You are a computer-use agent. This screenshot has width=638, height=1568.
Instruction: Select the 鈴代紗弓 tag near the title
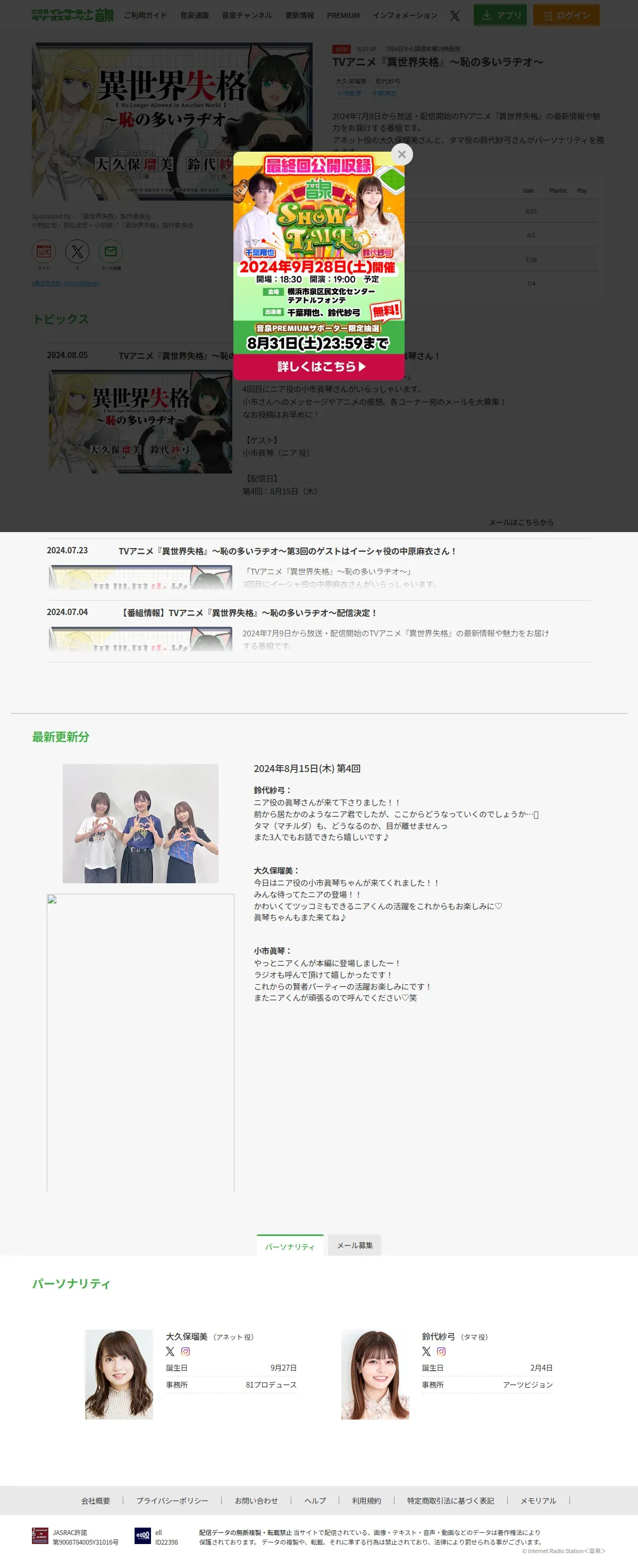point(388,81)
